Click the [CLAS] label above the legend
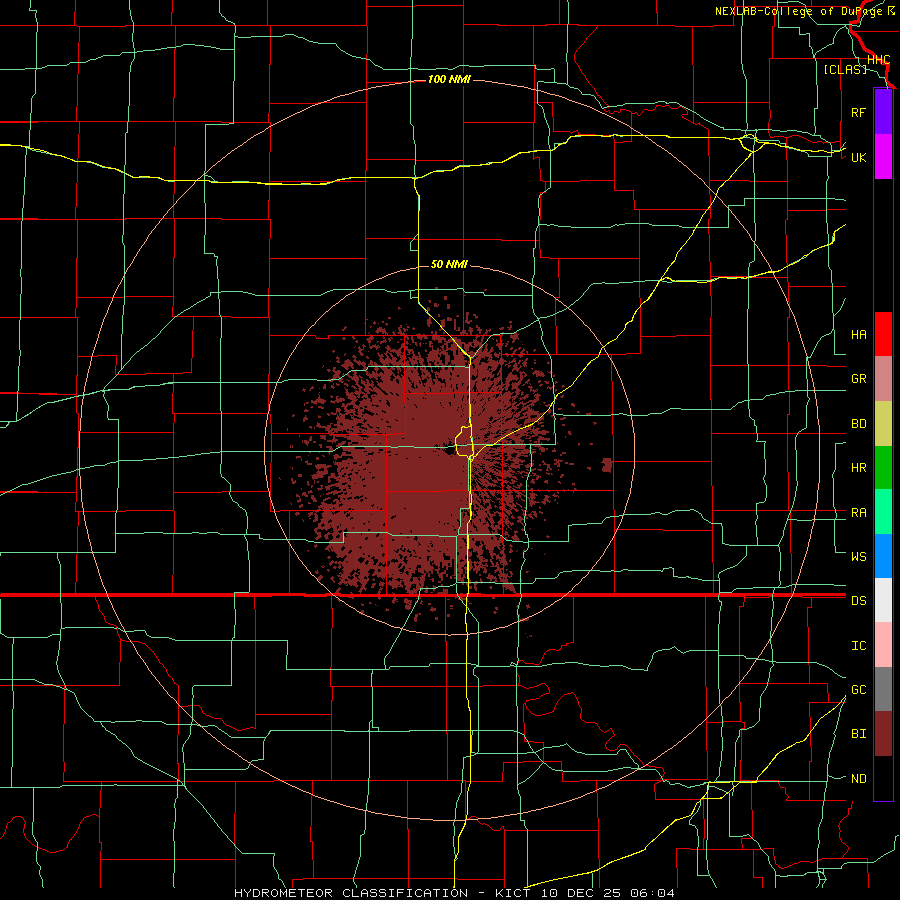The image size is (900, 900). click(x=845, y=70)
